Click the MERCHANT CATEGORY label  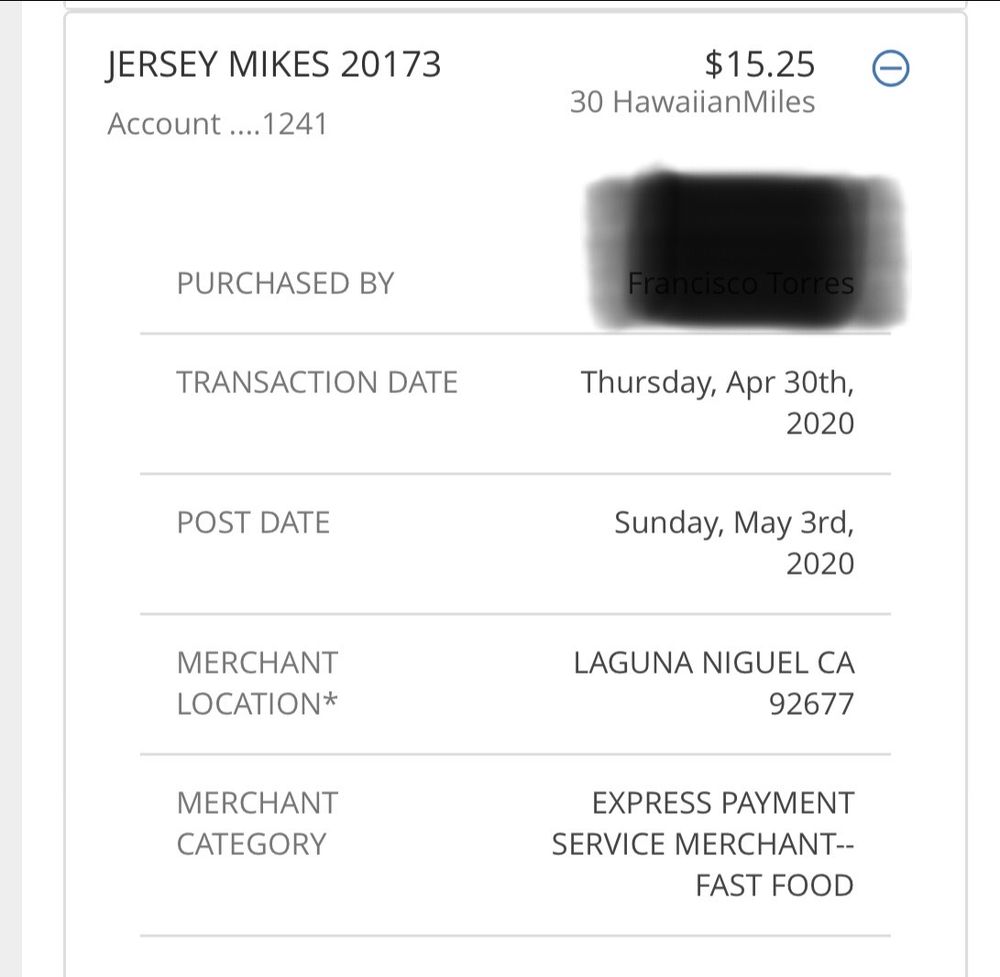[258, 823]
